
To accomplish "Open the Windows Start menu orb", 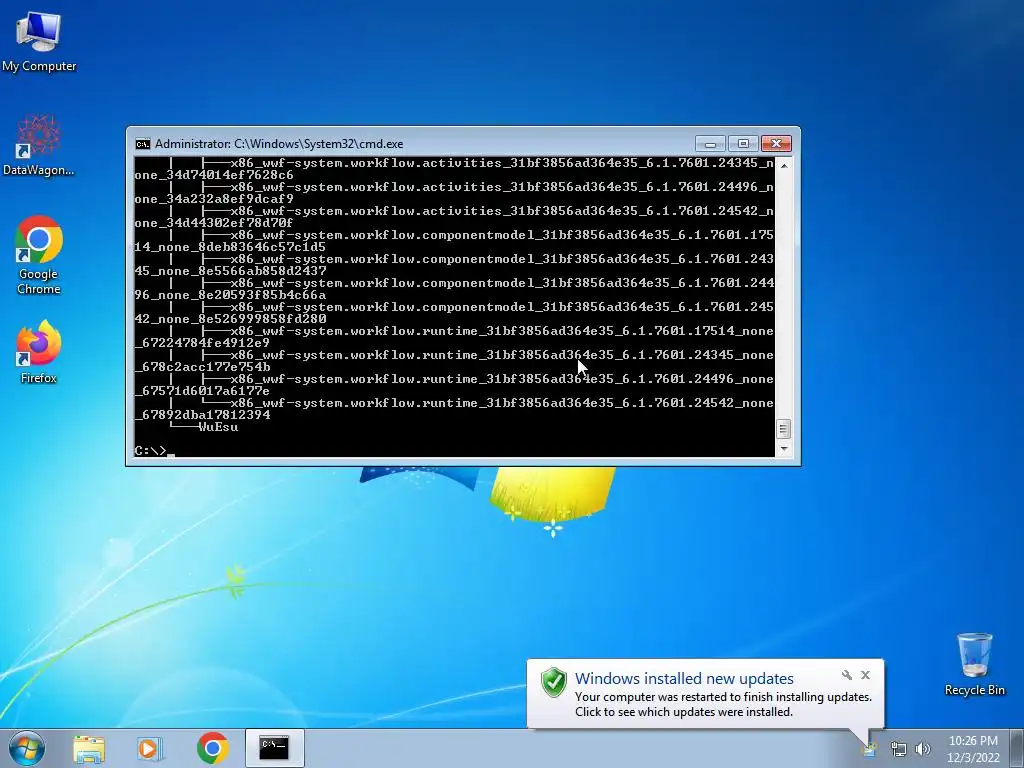I will [27, 748].
